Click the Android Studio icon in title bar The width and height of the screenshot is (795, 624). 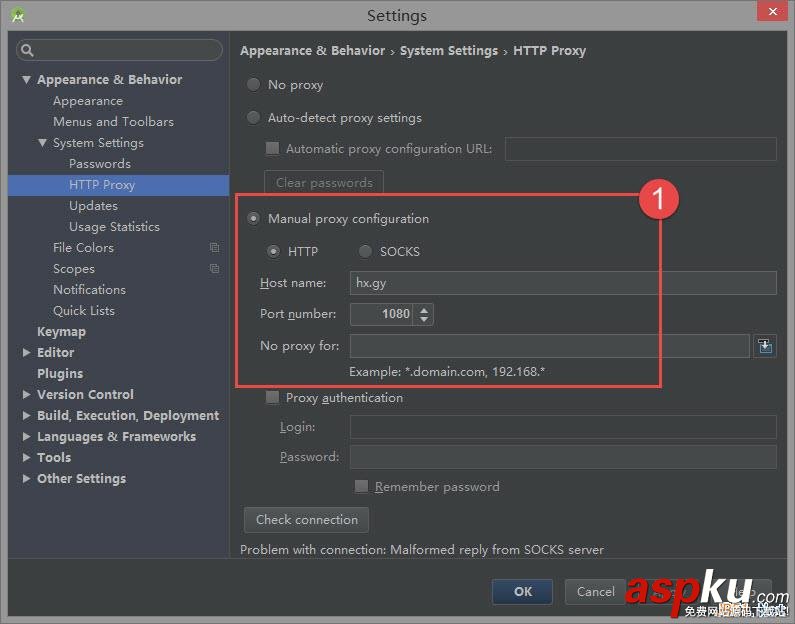(18, 15)
